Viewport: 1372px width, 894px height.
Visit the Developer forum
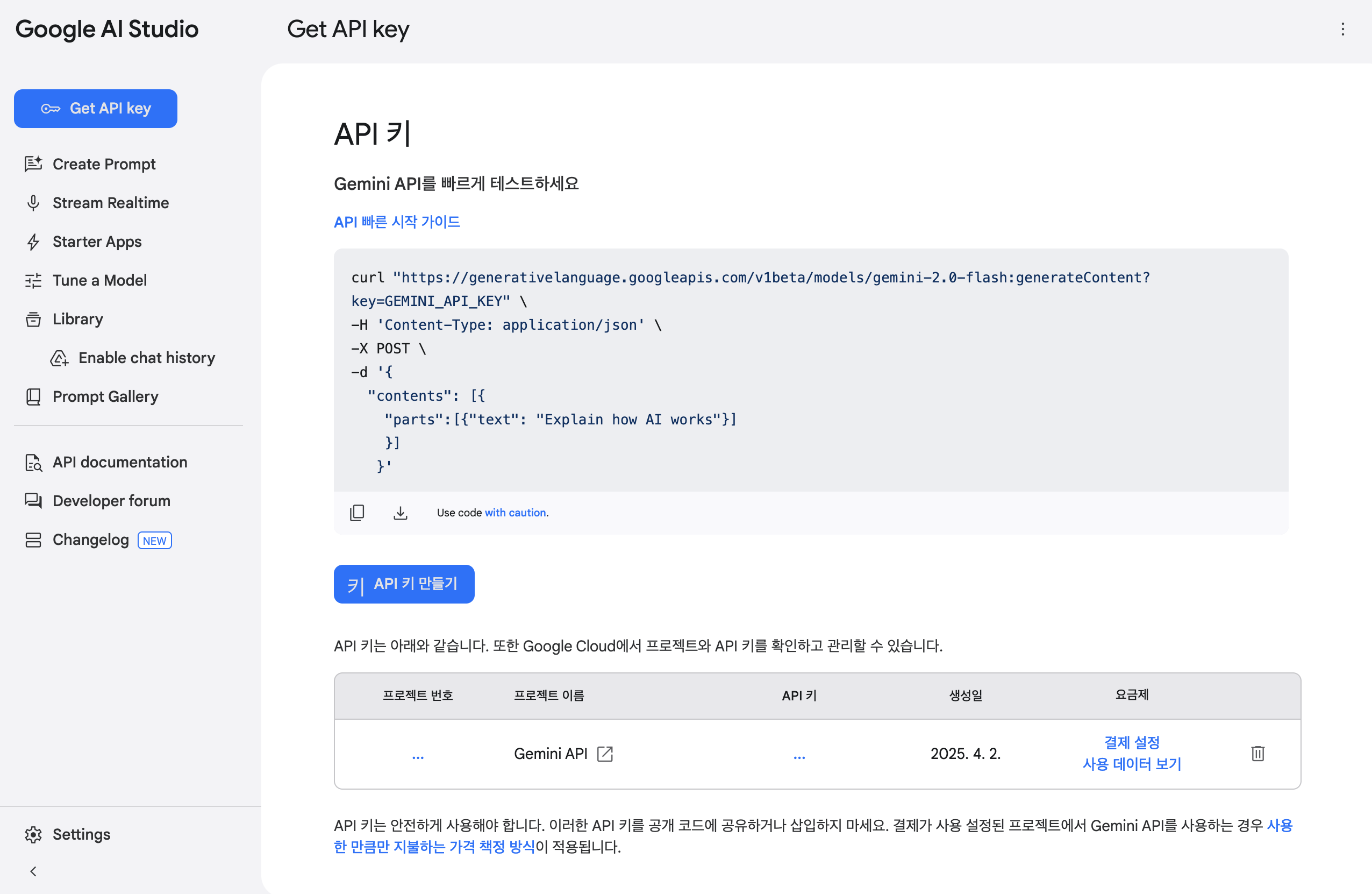click(x=111, y=501)
